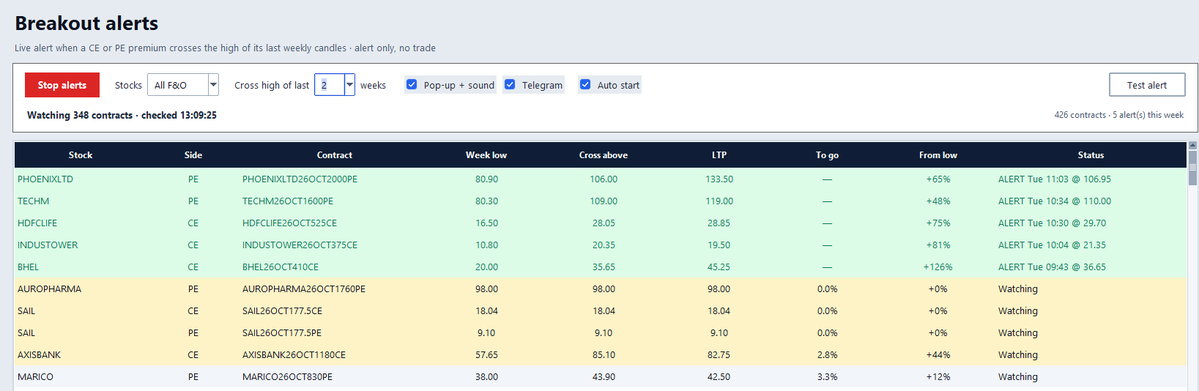1199x391 pixels.
Task: Click contract SAIL26OCT177.5CE
Action: point(283,311)
